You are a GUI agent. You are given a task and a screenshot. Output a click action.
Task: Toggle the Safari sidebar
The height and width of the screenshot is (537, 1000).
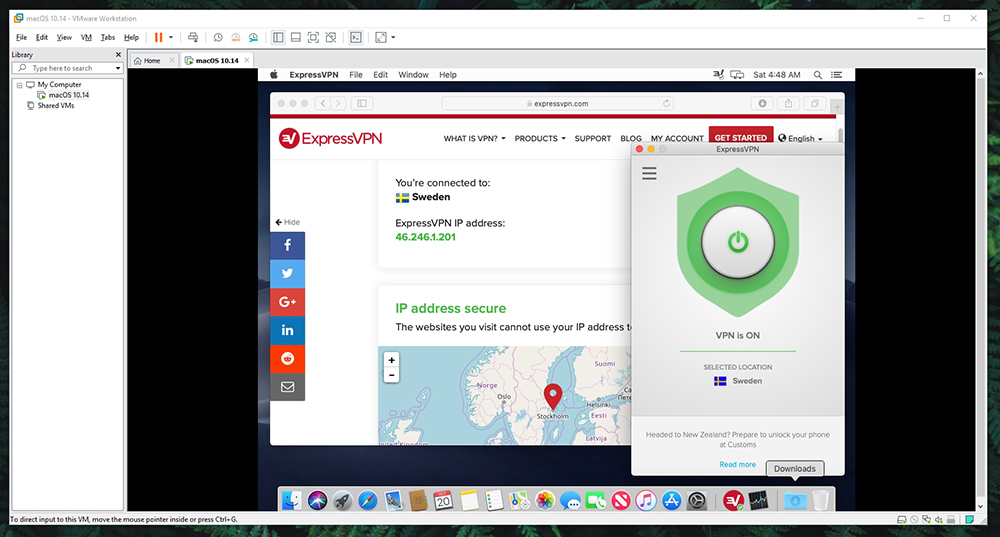(362, 103)
